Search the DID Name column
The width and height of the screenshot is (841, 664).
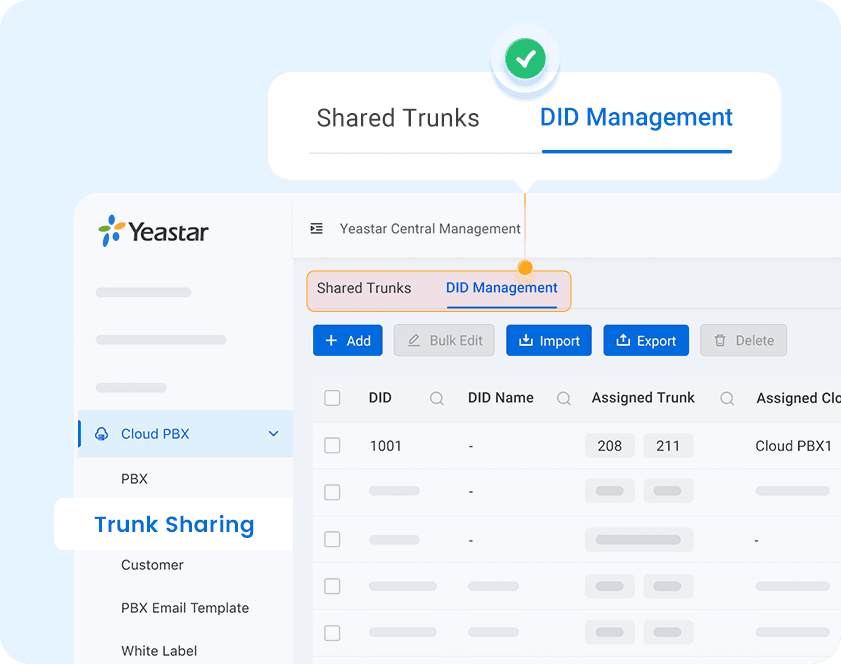click(564, 398)
